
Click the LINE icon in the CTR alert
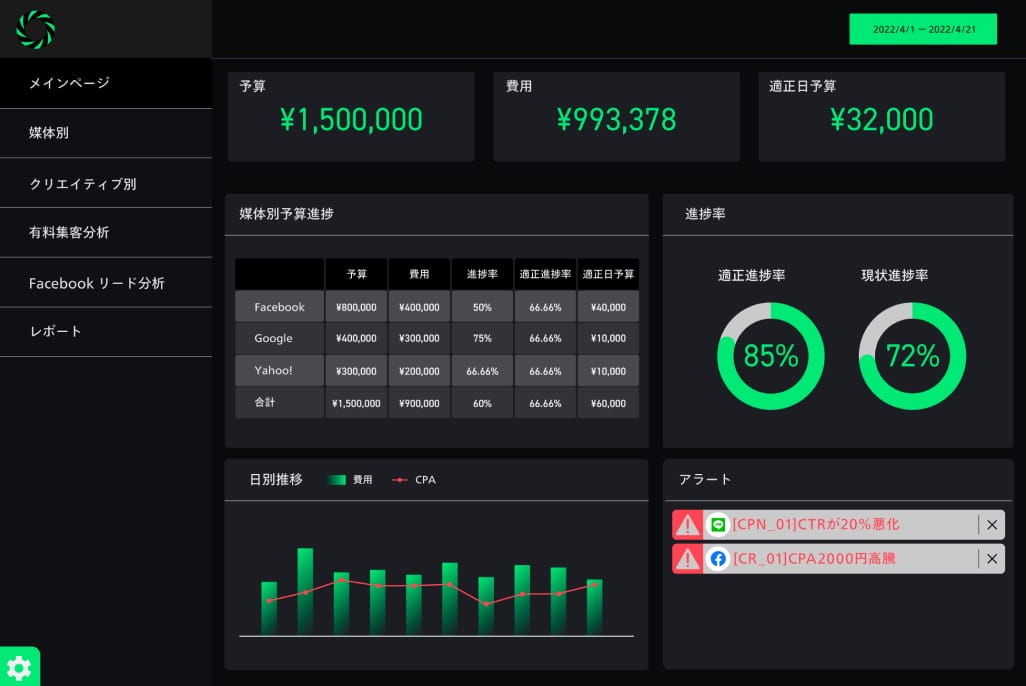(x=717, y=525)
